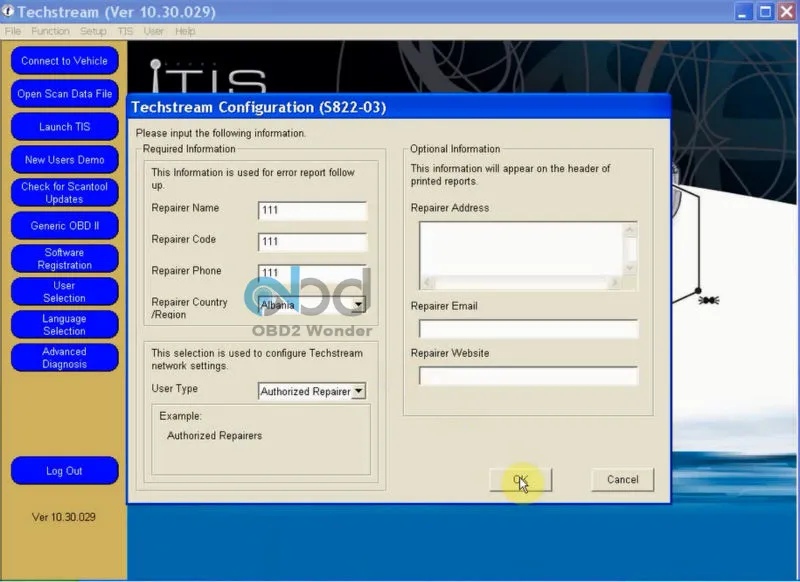Click Repairer Address vertical scroll up arrow
Image resolution: width=800 pixels, height=582 pixels.
630,230
